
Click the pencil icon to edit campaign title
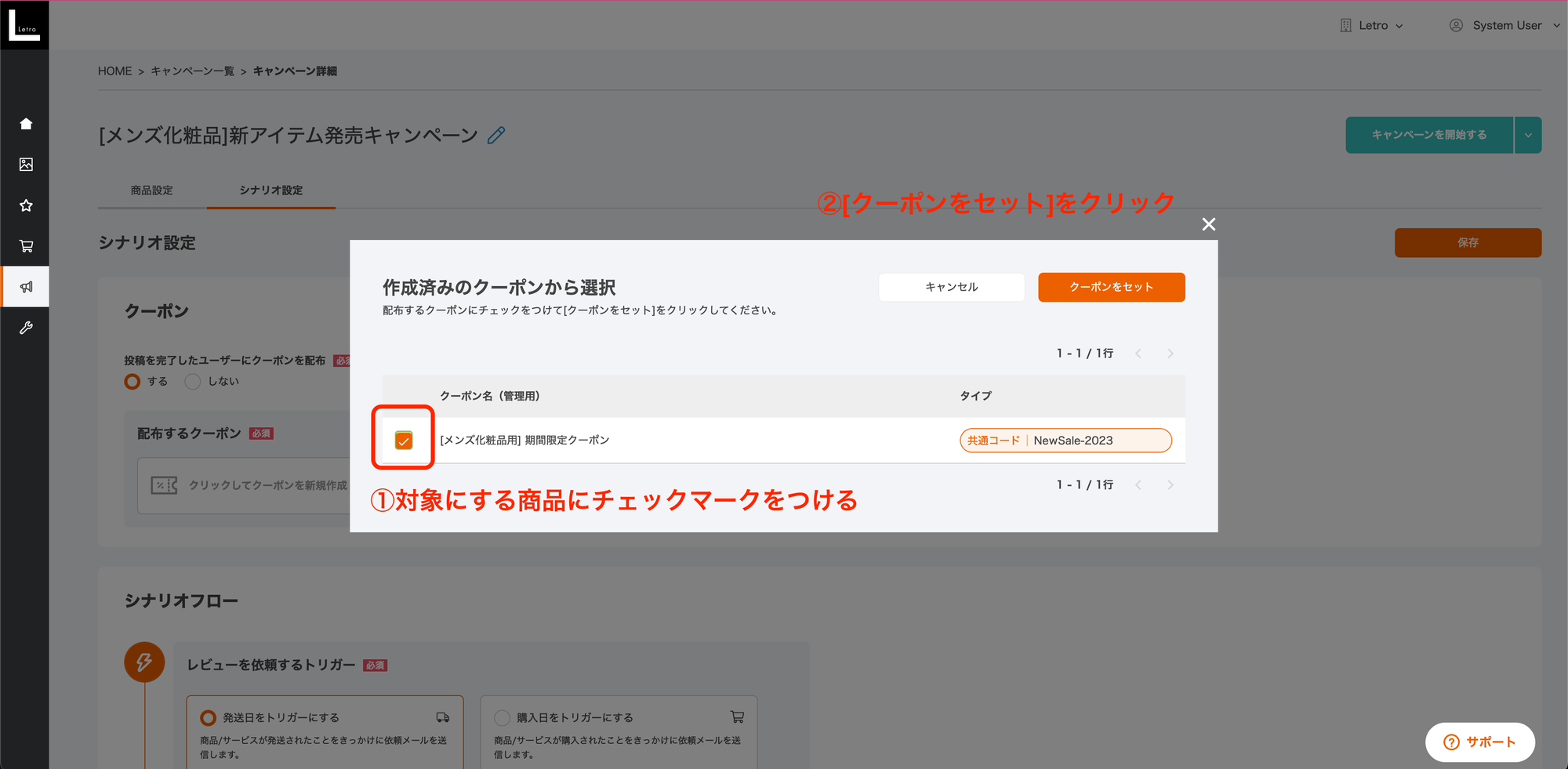[x=495, y=135]
